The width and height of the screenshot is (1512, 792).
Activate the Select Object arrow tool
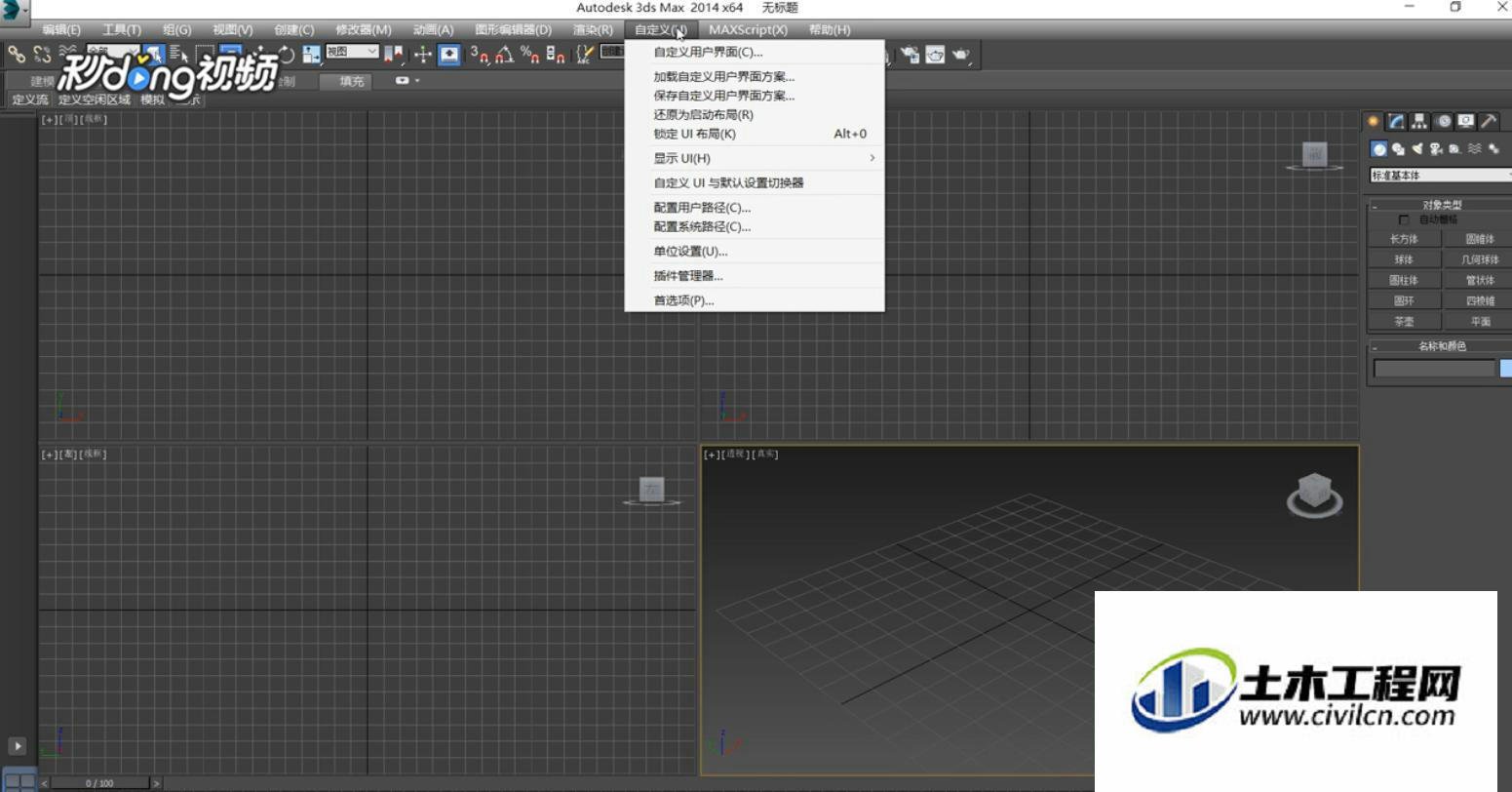tap(154, 55)
